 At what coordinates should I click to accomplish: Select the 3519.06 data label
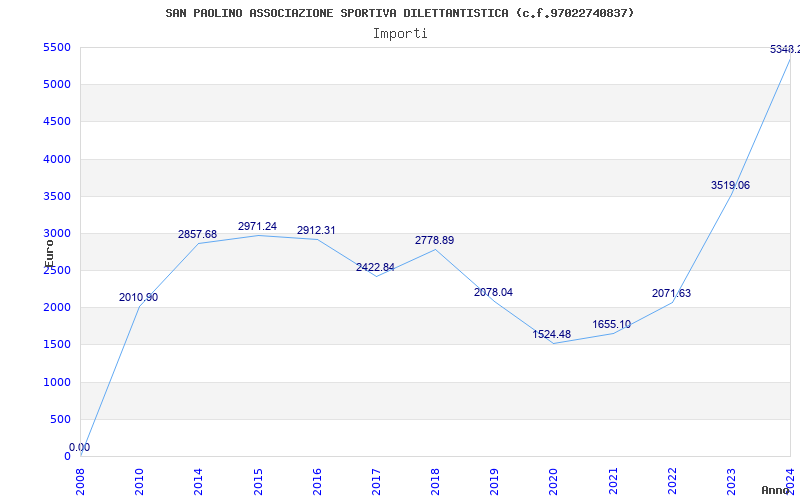[x=731, y=186]
